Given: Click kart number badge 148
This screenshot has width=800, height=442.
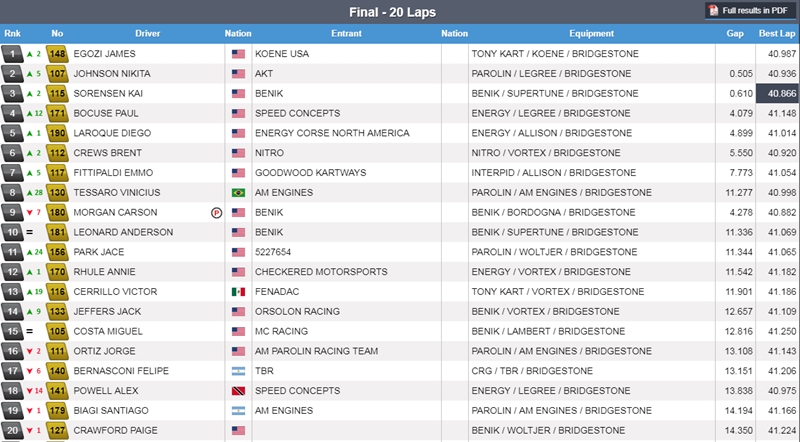Looking at the screenshot, I should (57, 54).
